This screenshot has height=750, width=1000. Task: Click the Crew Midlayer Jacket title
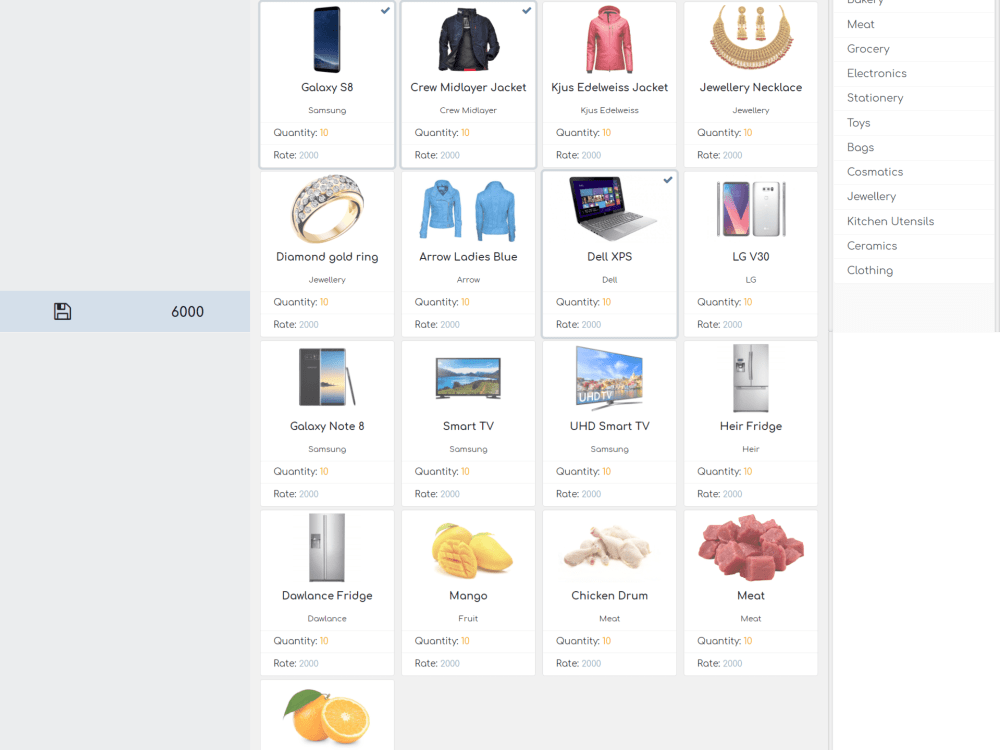468,87
